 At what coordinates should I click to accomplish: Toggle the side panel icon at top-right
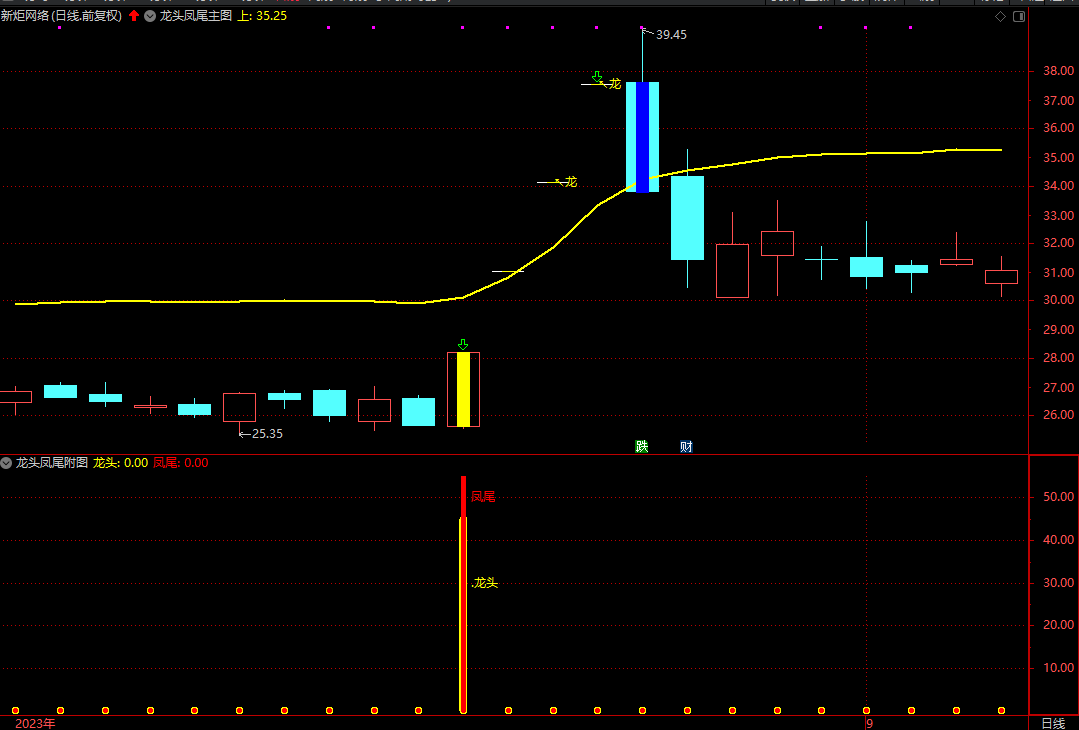(x=1018, y=16)
